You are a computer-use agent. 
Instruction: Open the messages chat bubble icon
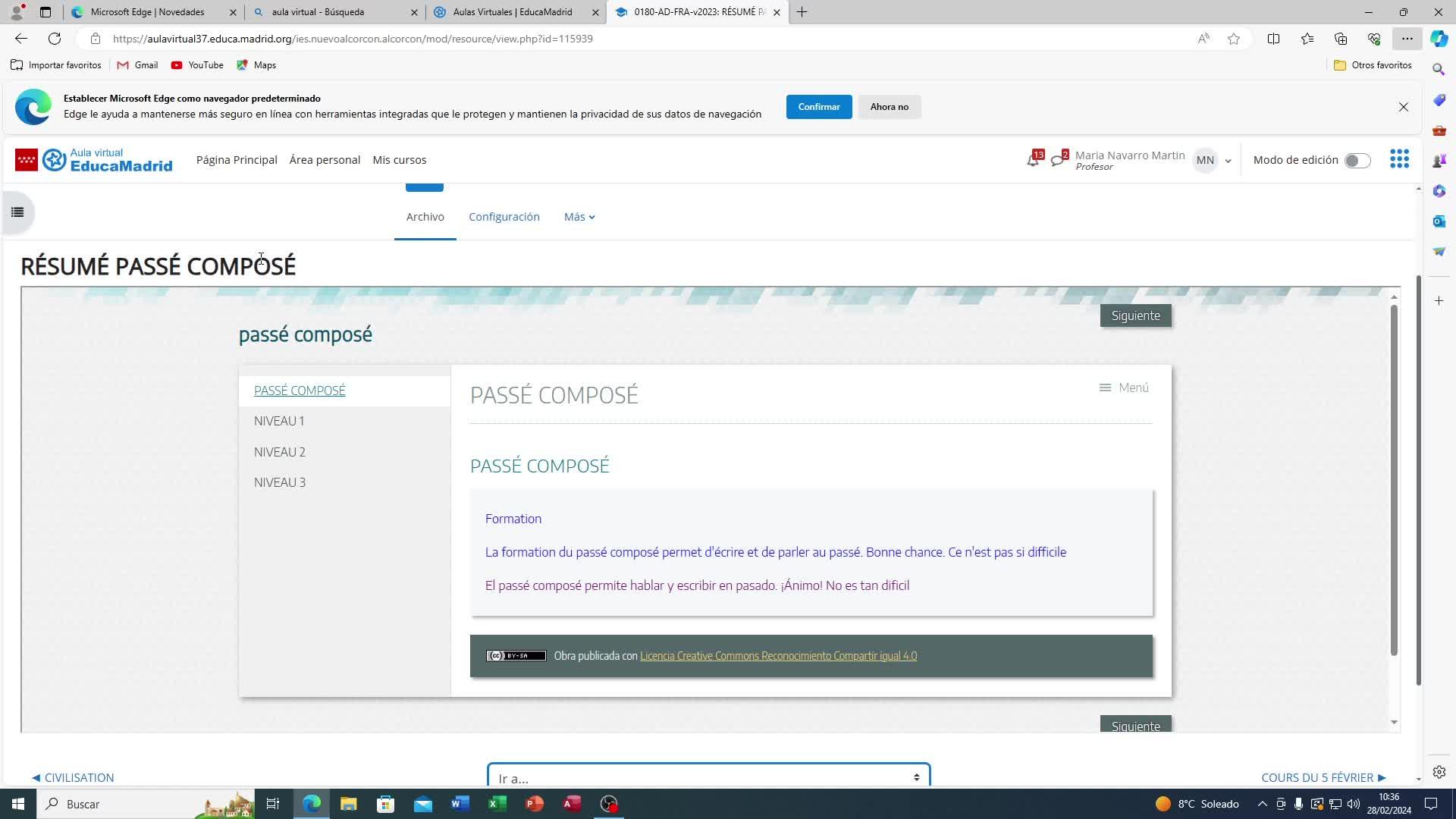[1058, 160]
